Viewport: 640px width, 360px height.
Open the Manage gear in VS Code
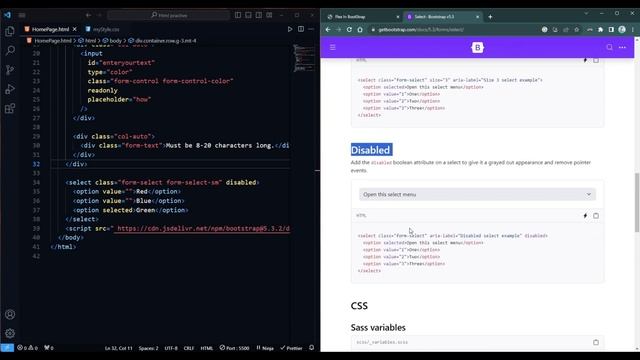pos(10,333)
